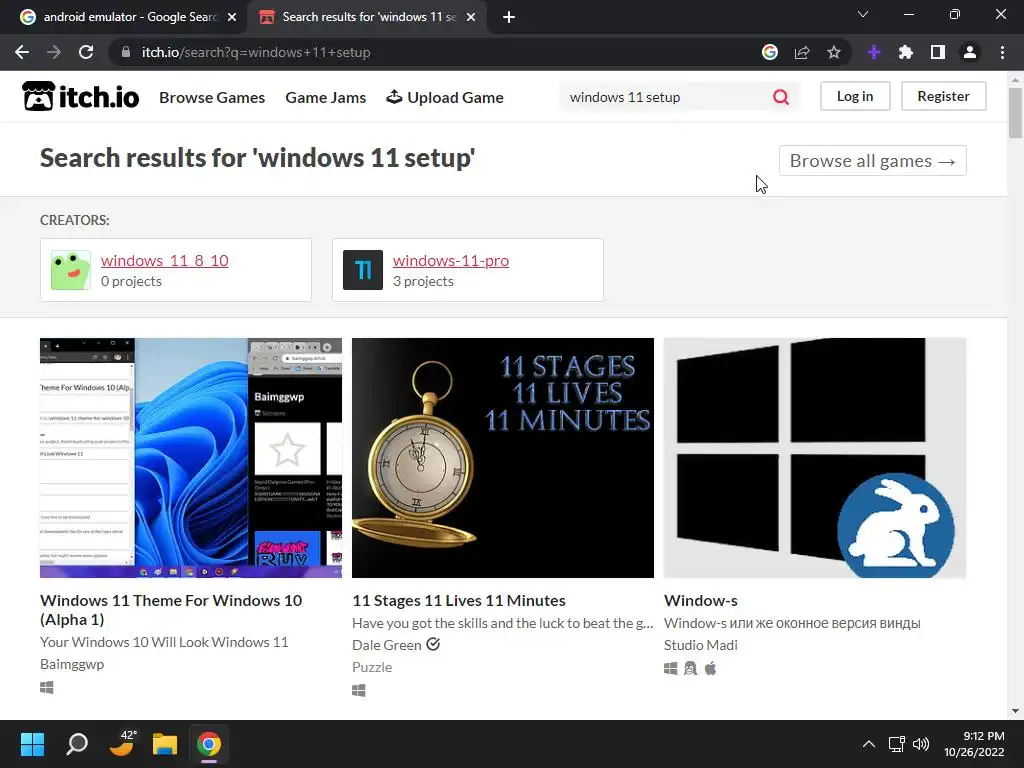Click the red search magnifier icon
Screen dimensions: 1024x768
(780, 97)
